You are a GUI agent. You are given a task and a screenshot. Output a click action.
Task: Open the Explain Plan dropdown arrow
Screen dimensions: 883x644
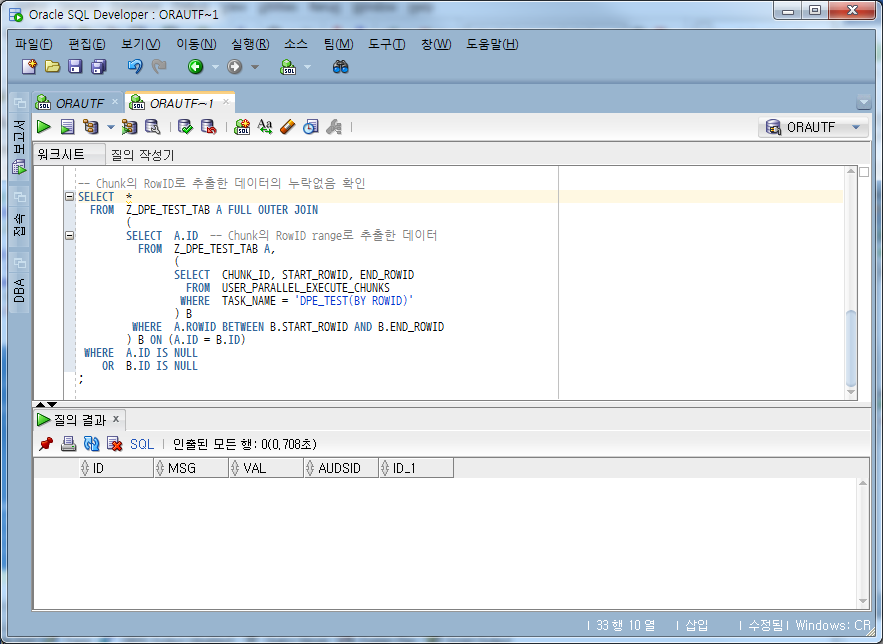click(111, 127)
